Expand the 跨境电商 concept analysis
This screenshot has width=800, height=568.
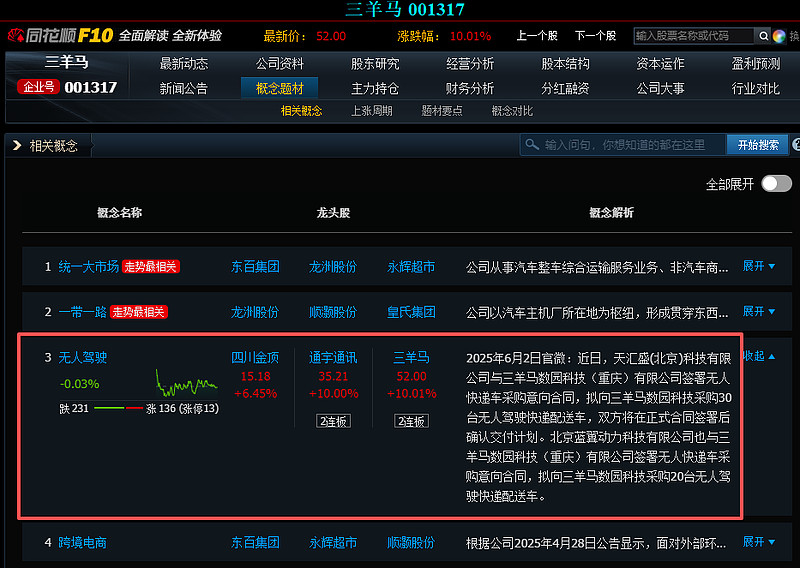coord(759,541)
